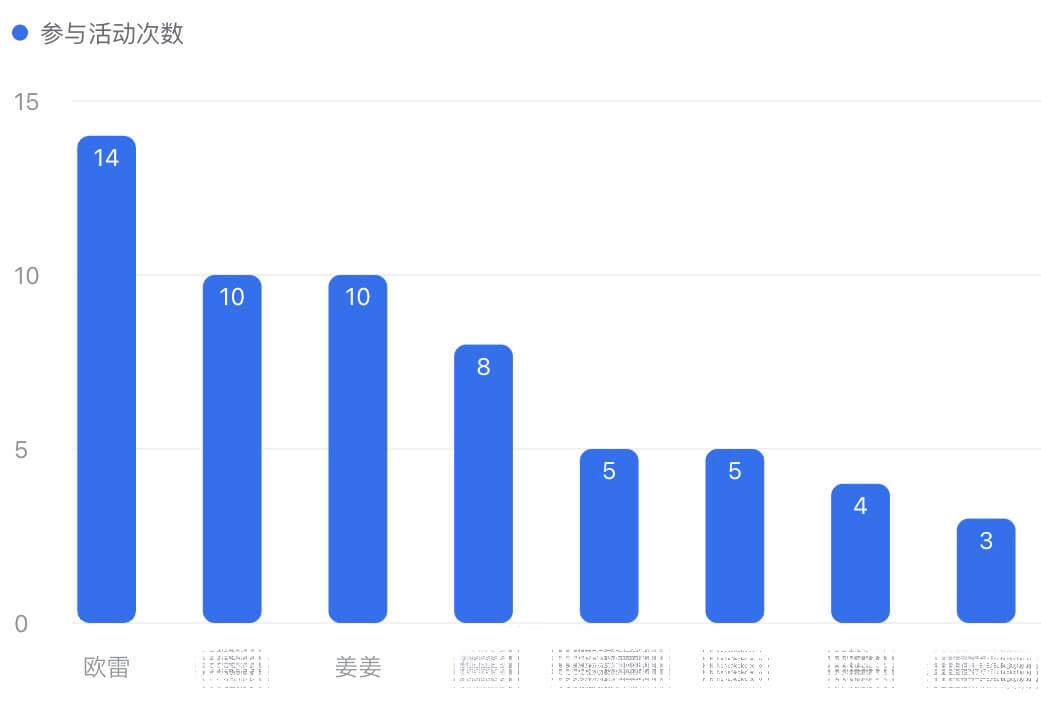The height and width of the screenshot is (714, 1041).
Task: Click the left bar with value 5
Action: (609, 545)
